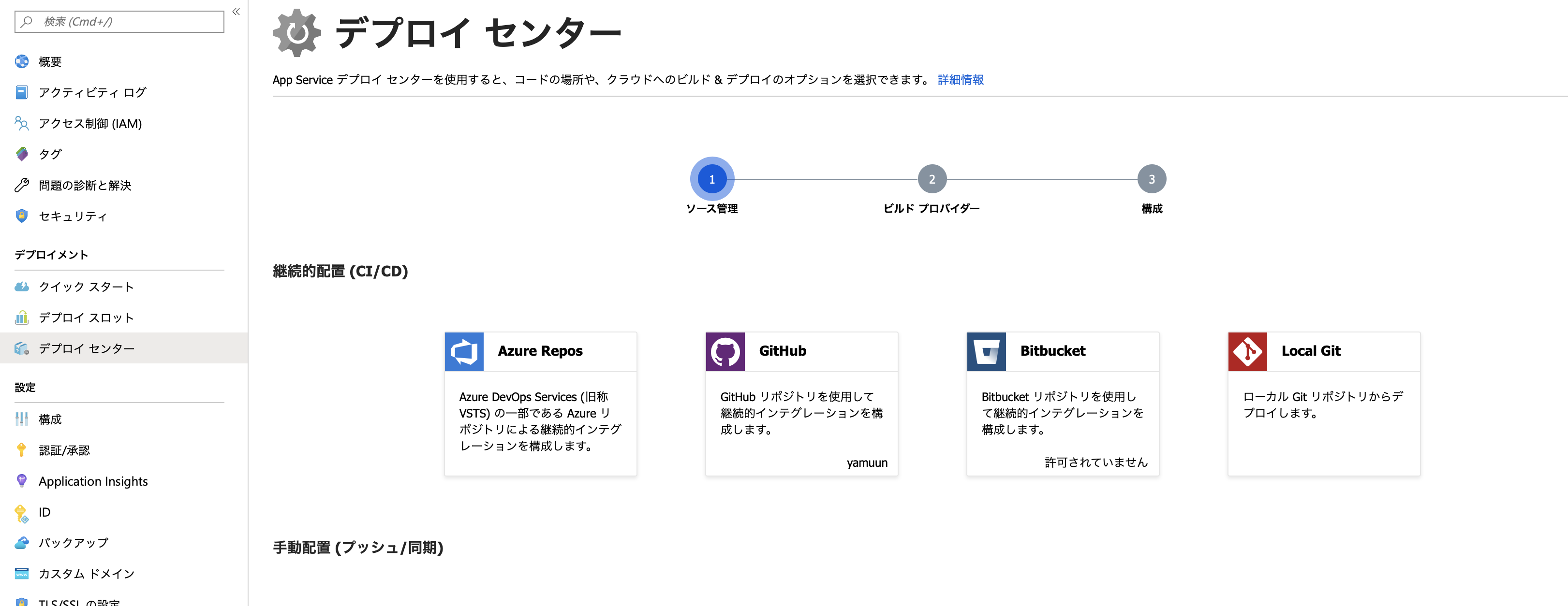The image size is (1568, 606).
Task: Click the GitHub octocat logo icon
Action: click(725, 352)
